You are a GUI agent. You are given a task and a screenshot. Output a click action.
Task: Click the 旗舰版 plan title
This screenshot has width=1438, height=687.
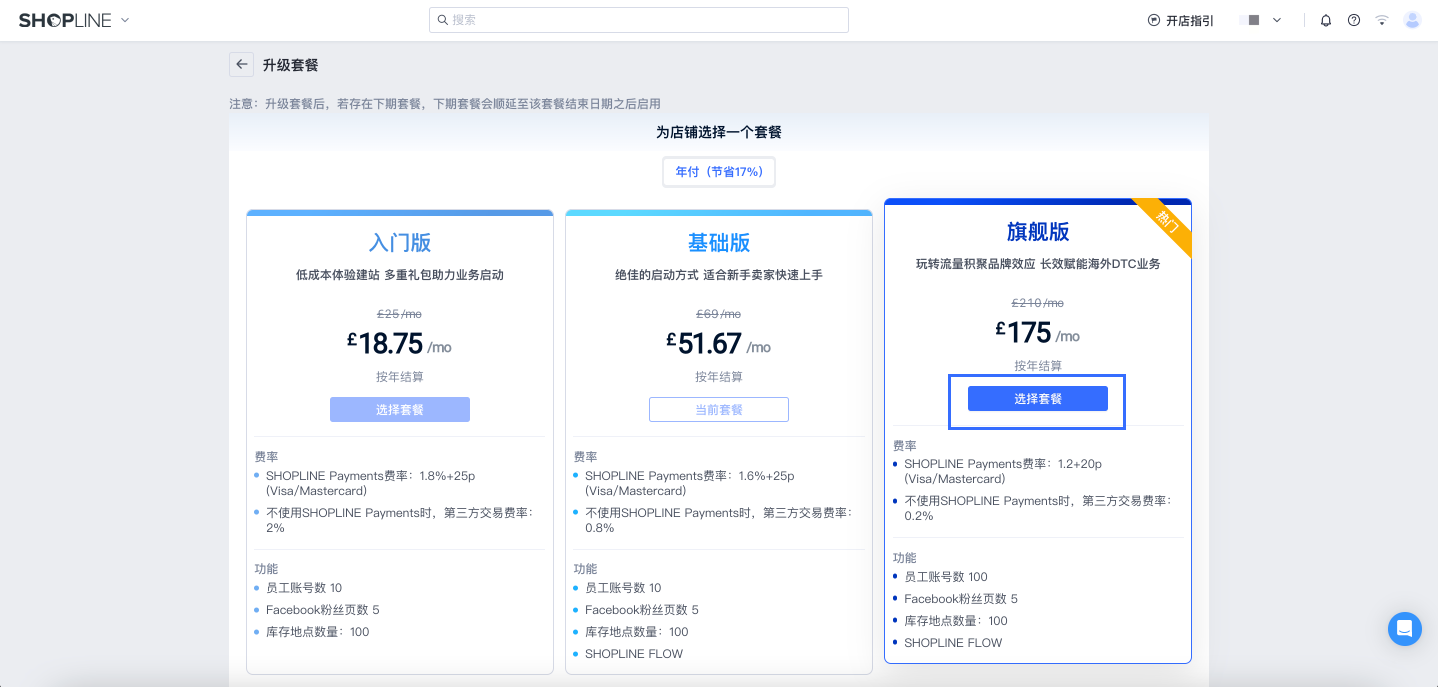[1038, 232]
